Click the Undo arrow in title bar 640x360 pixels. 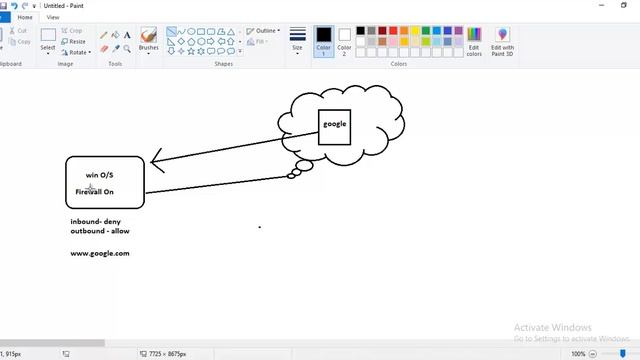tap(15, 6)
